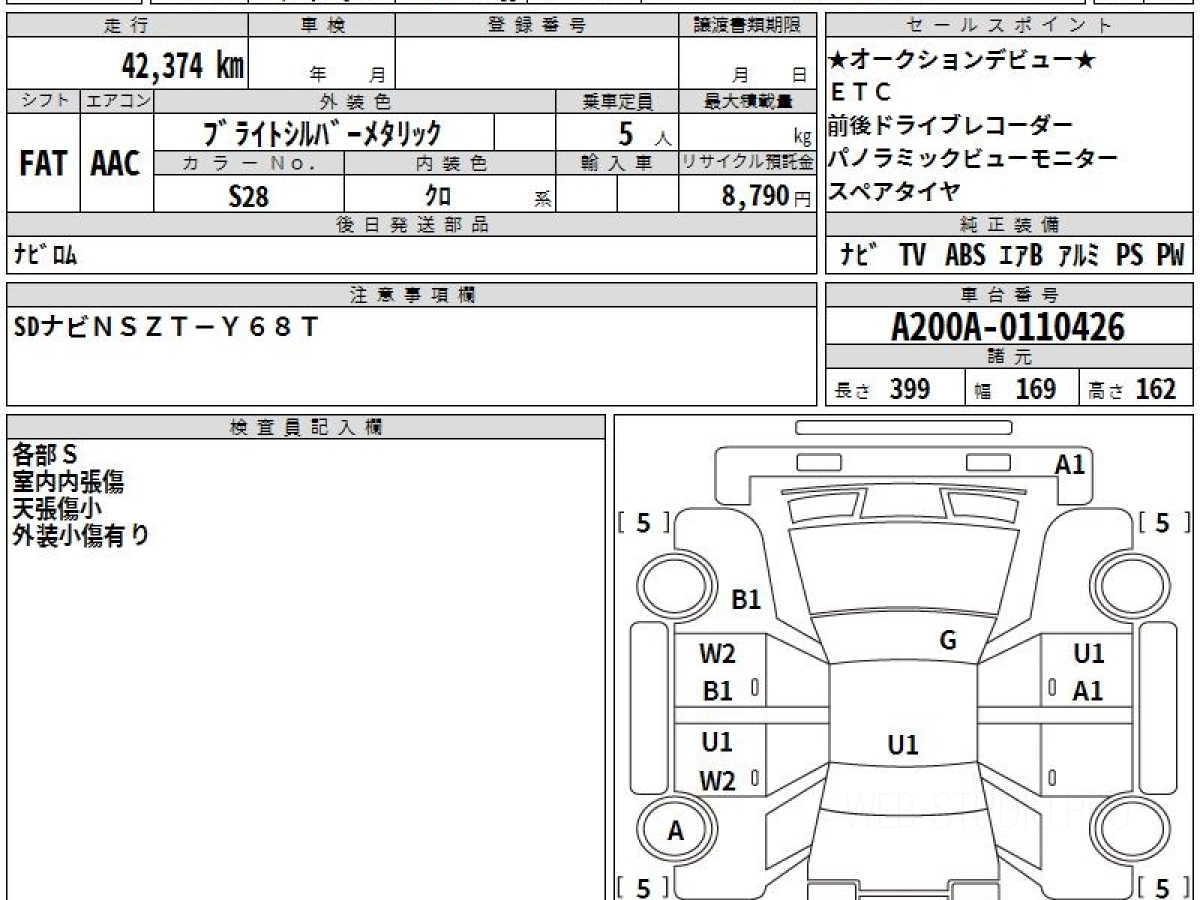
Task: Select chassis number A200A-0110426
Action: (1008, 326)
